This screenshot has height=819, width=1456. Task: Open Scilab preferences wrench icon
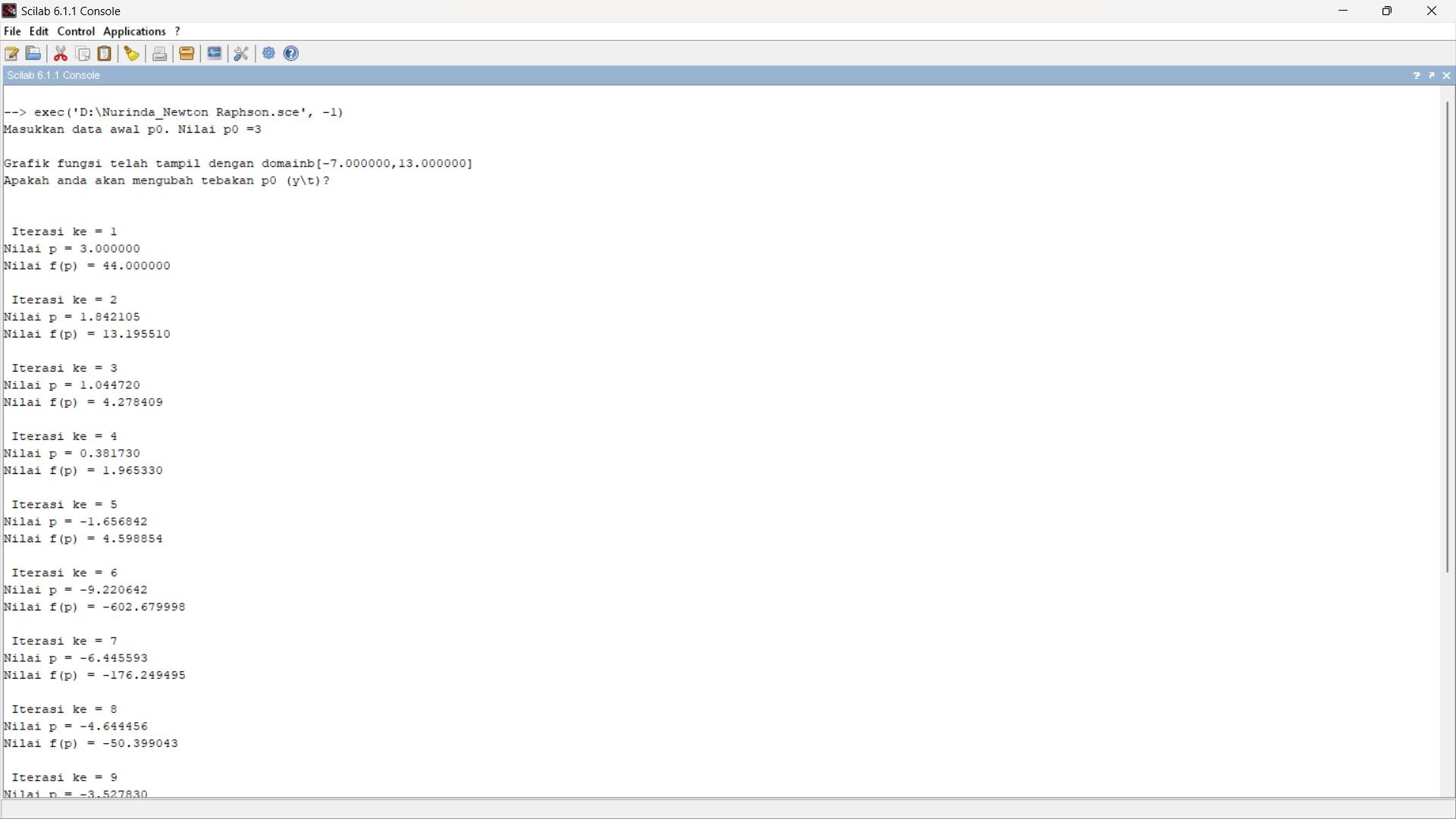click(x=241, y=54)
